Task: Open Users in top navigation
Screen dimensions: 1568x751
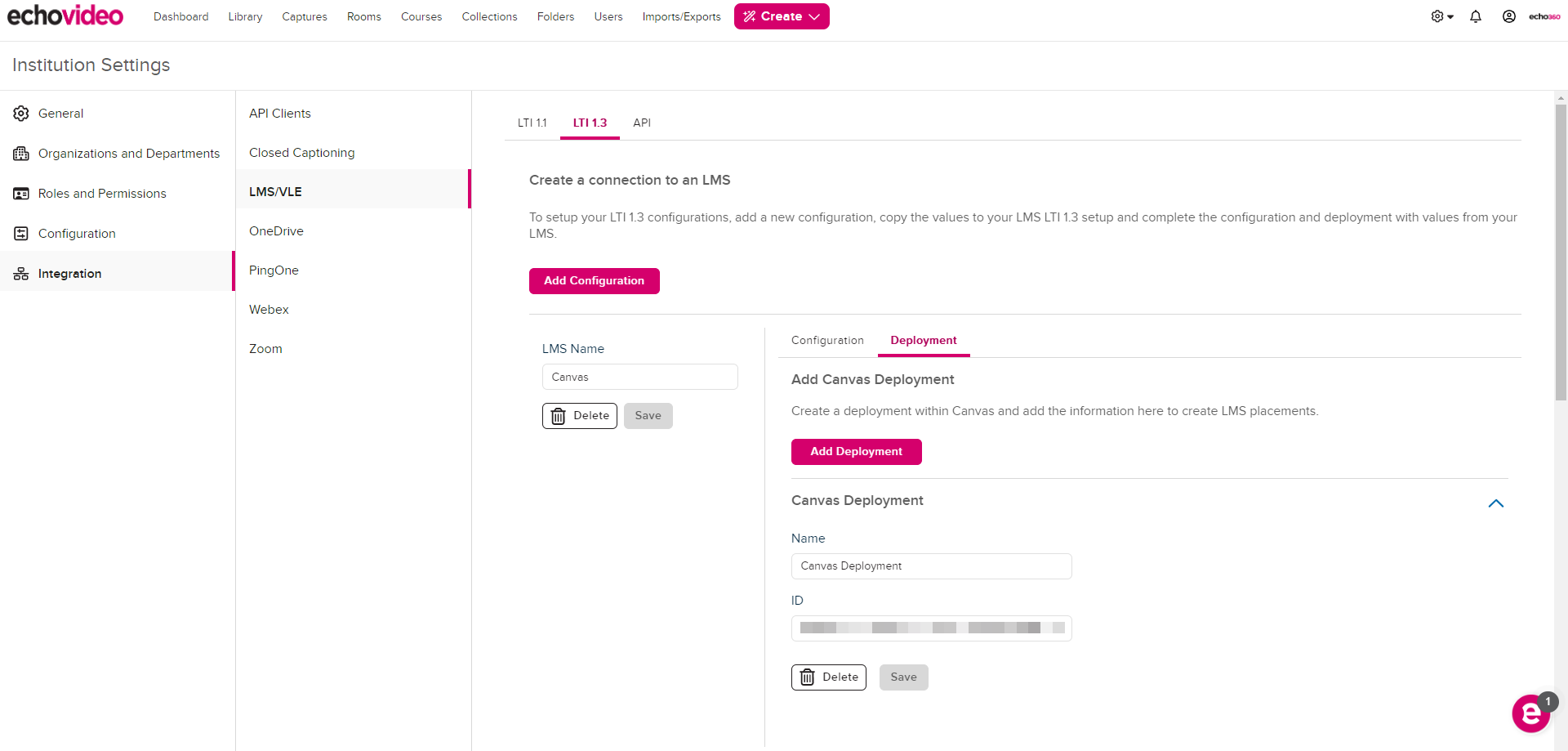Action: 608,16
